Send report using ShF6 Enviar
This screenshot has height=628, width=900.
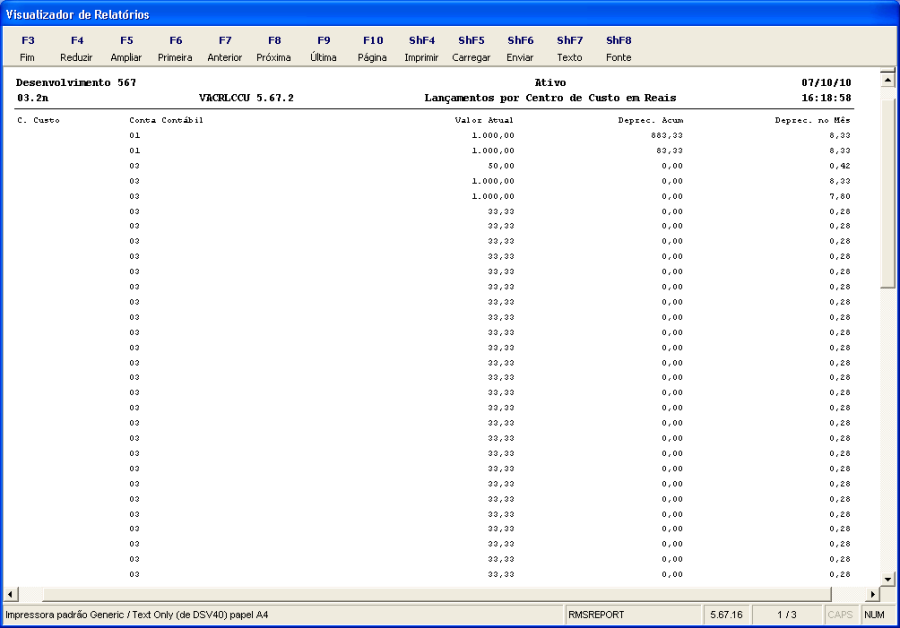520,48
